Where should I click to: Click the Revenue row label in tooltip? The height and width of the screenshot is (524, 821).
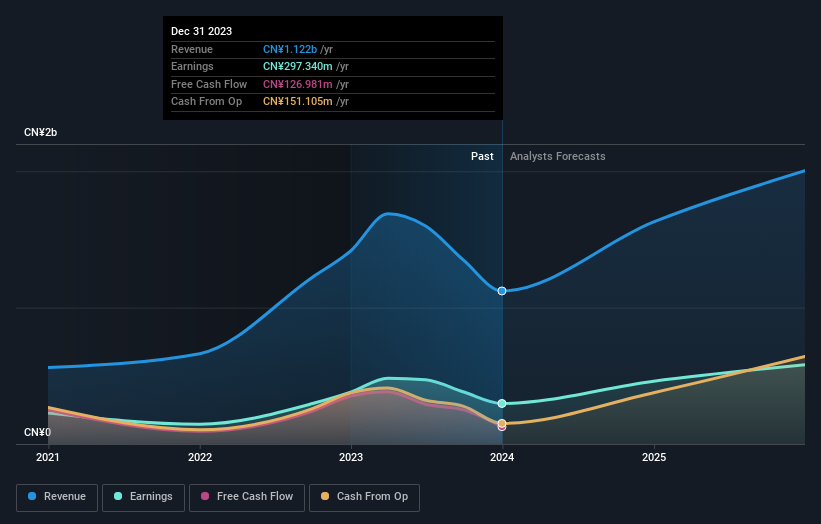(x=192, y=49)
